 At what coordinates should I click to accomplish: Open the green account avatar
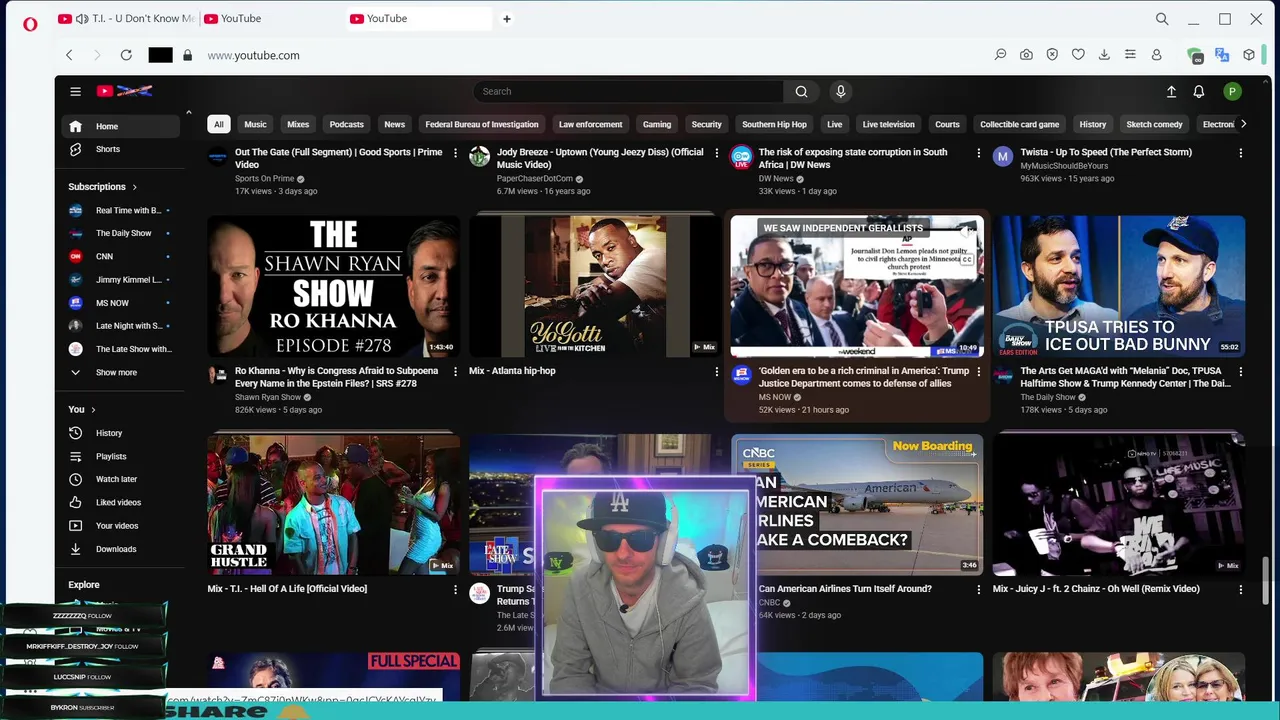click(1232, 91)
